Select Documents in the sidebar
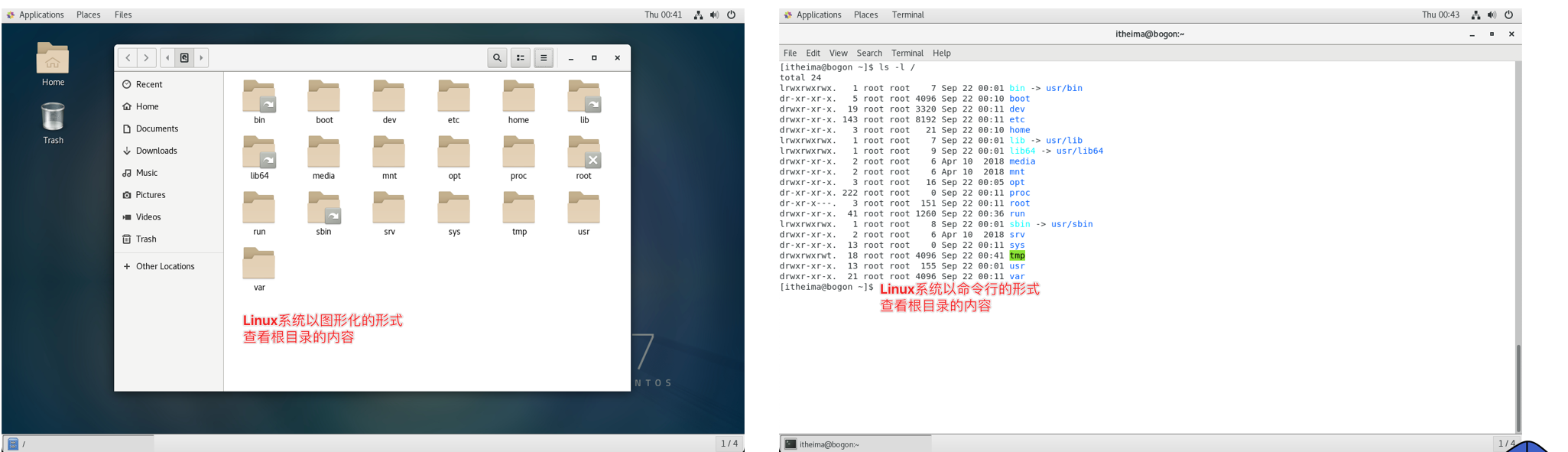This screenshot has height=452, width=1568. click(x=157, y=128)
